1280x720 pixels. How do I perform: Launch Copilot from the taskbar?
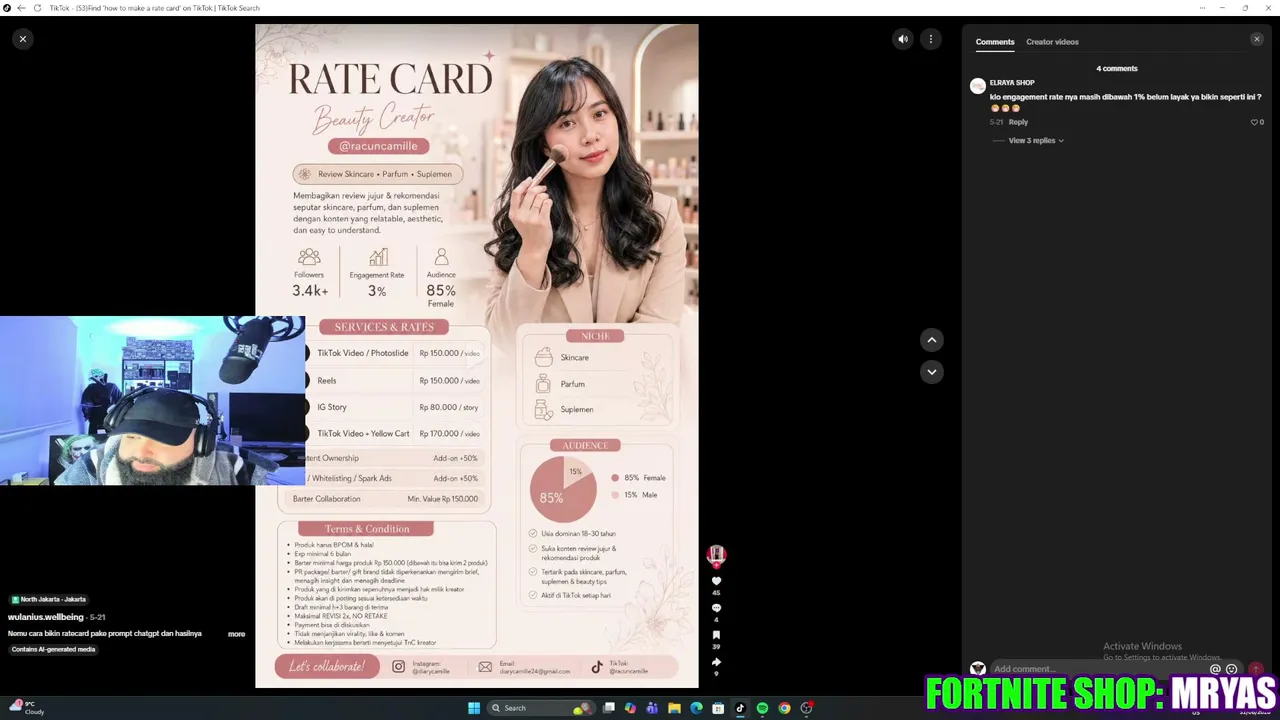(630, 708)
